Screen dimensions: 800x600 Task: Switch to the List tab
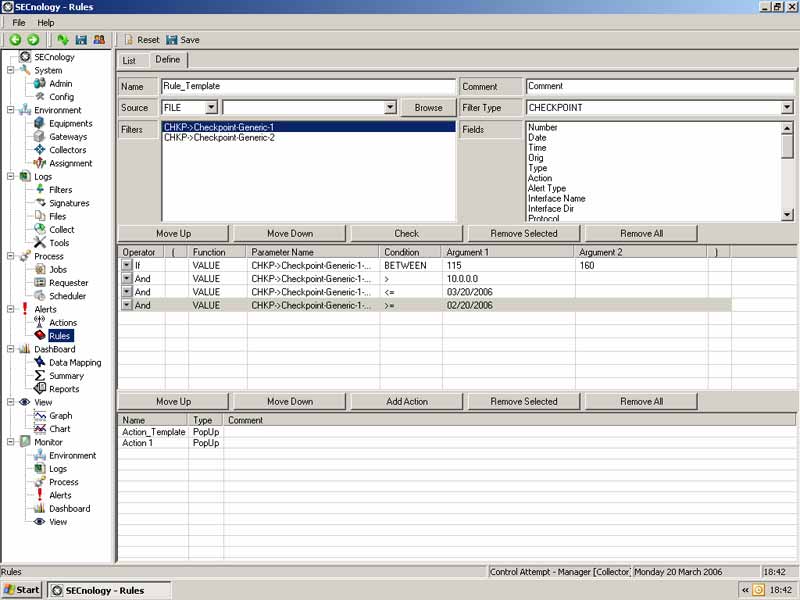tap(129, 61)
